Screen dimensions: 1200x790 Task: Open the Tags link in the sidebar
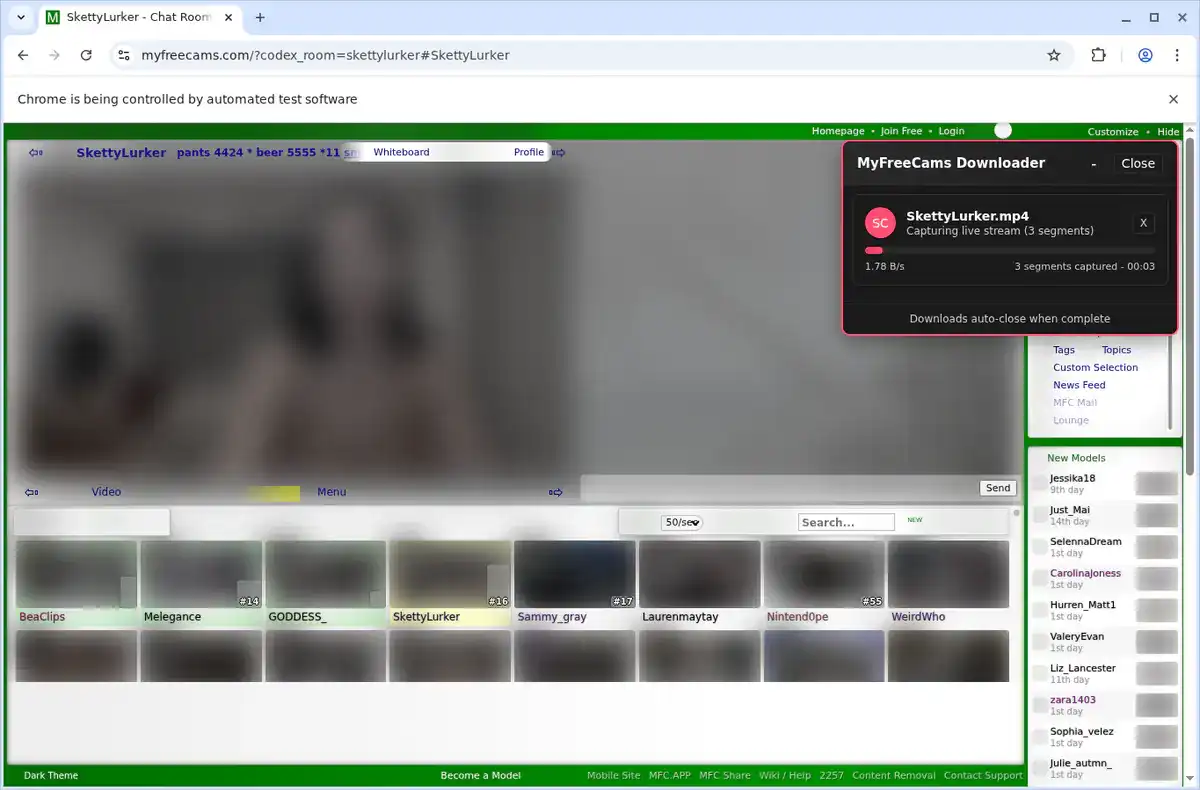click(1064, 350)
